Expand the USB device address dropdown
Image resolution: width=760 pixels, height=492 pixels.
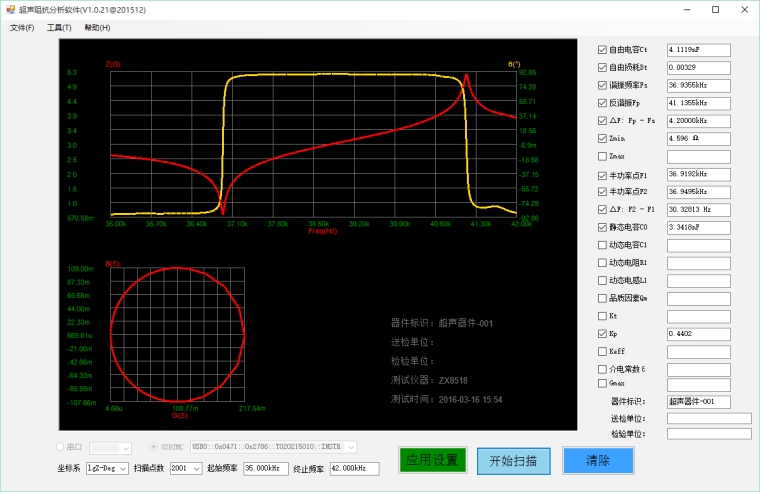pyautogui.click(x=350, y=447)
